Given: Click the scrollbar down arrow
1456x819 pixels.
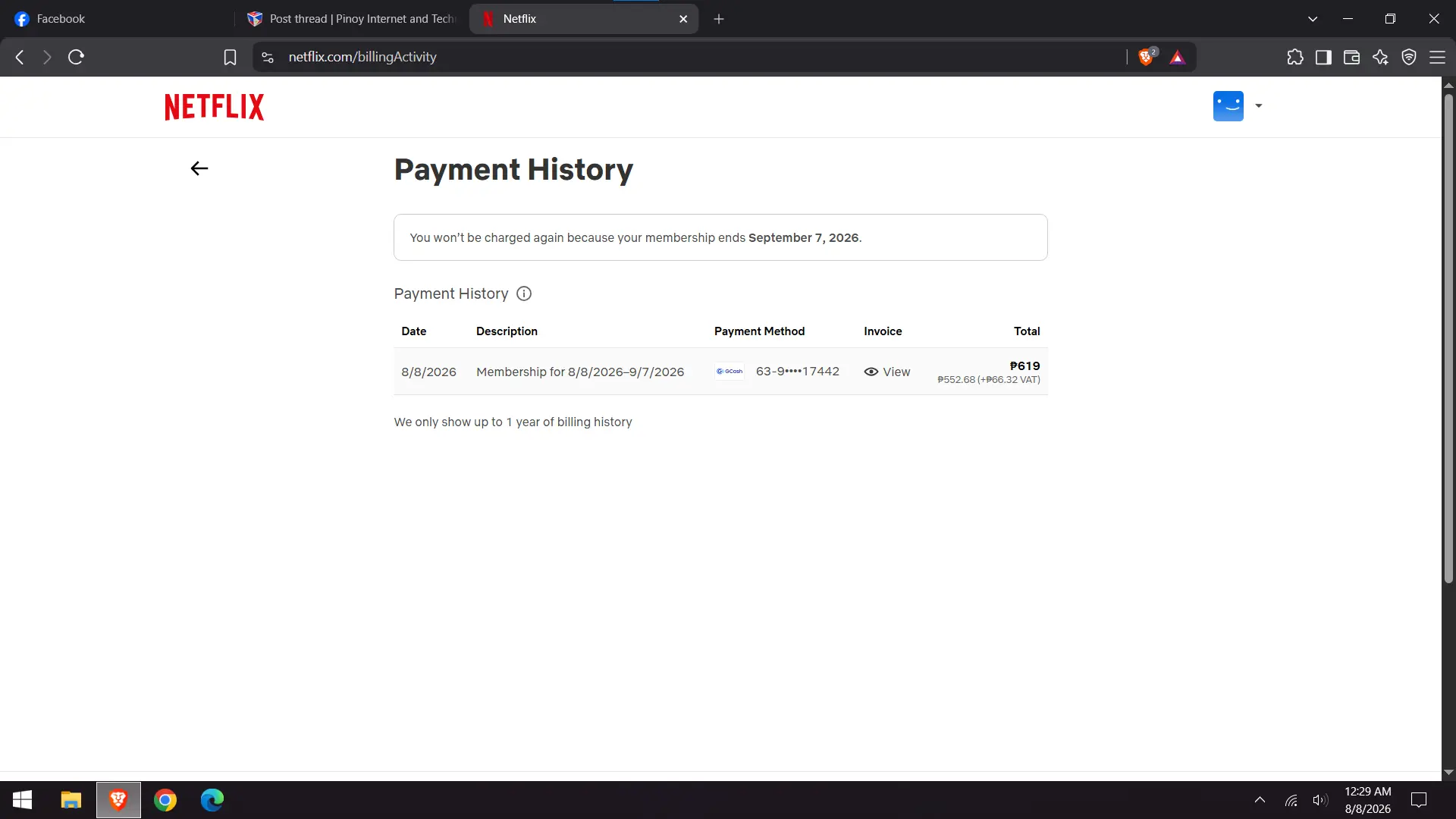Looking at the screenshot, I should coord(1448,773).
